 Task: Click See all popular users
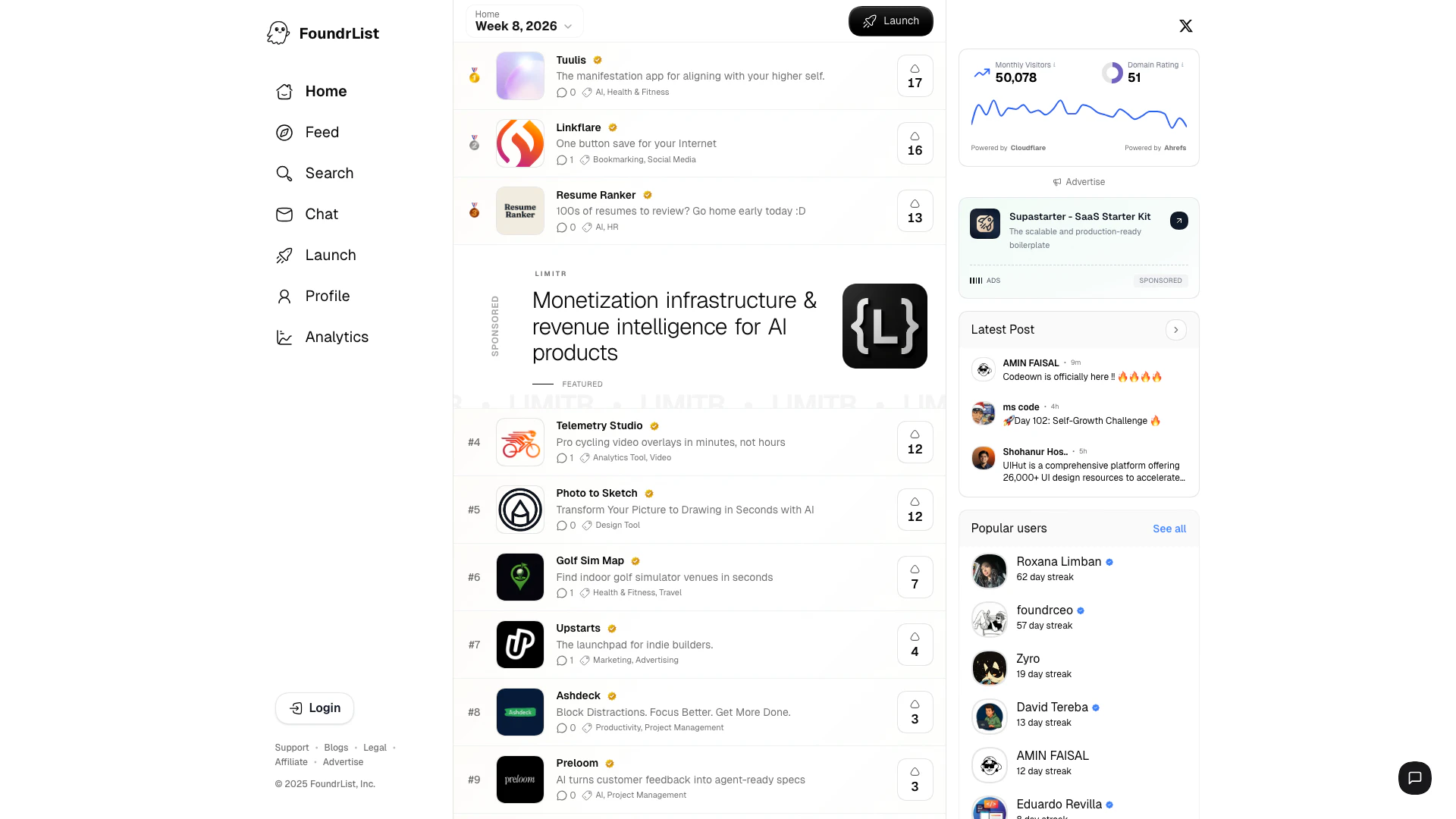[x=1169, y=529]
